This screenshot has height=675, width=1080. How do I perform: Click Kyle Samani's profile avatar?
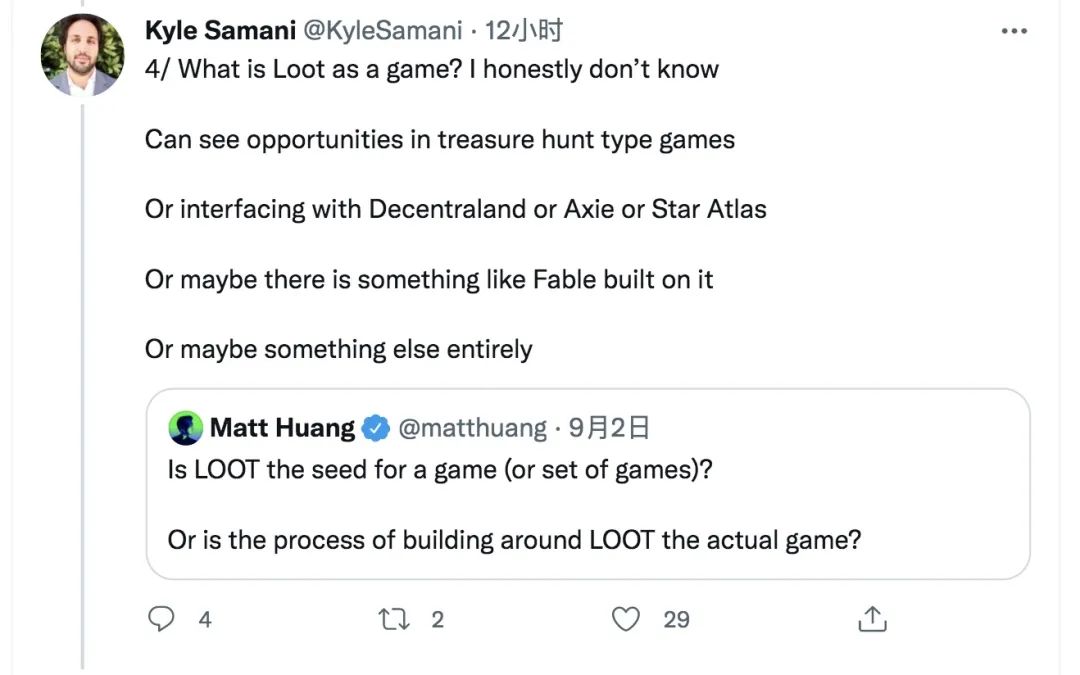click(83, 55)
